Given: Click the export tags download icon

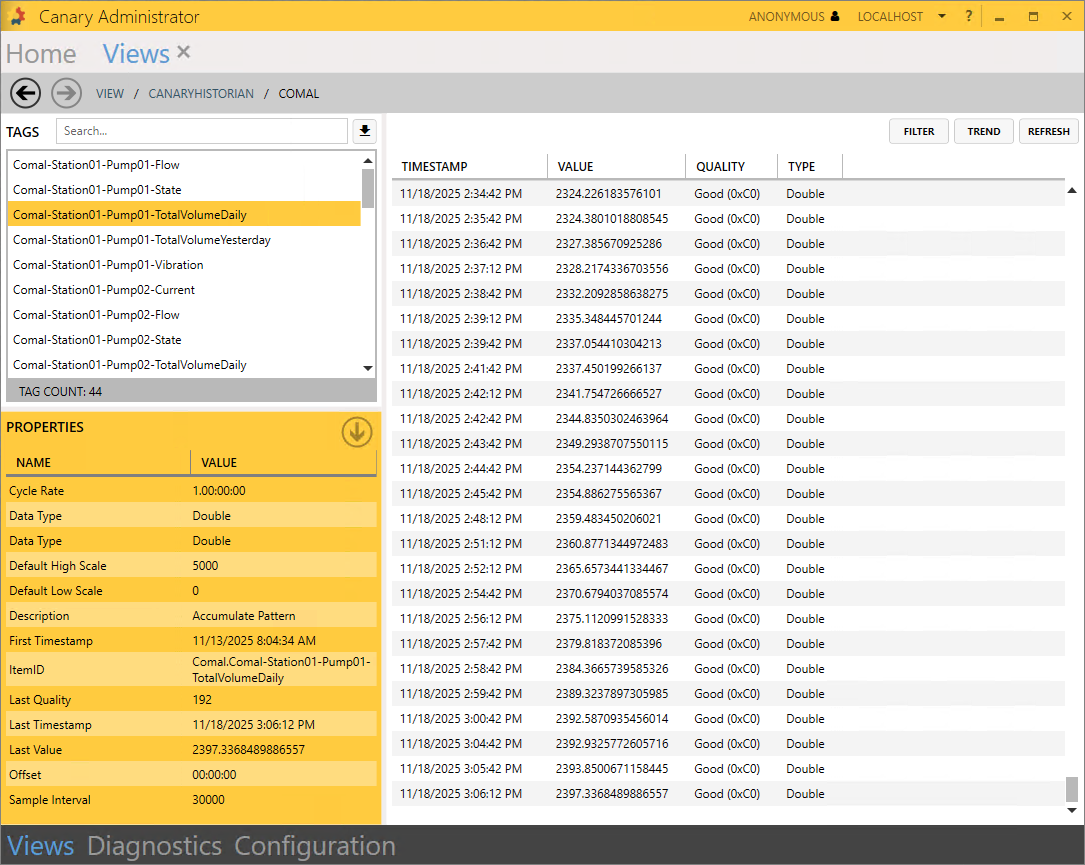Looking at the screenshot, I should tap(364, 131).
